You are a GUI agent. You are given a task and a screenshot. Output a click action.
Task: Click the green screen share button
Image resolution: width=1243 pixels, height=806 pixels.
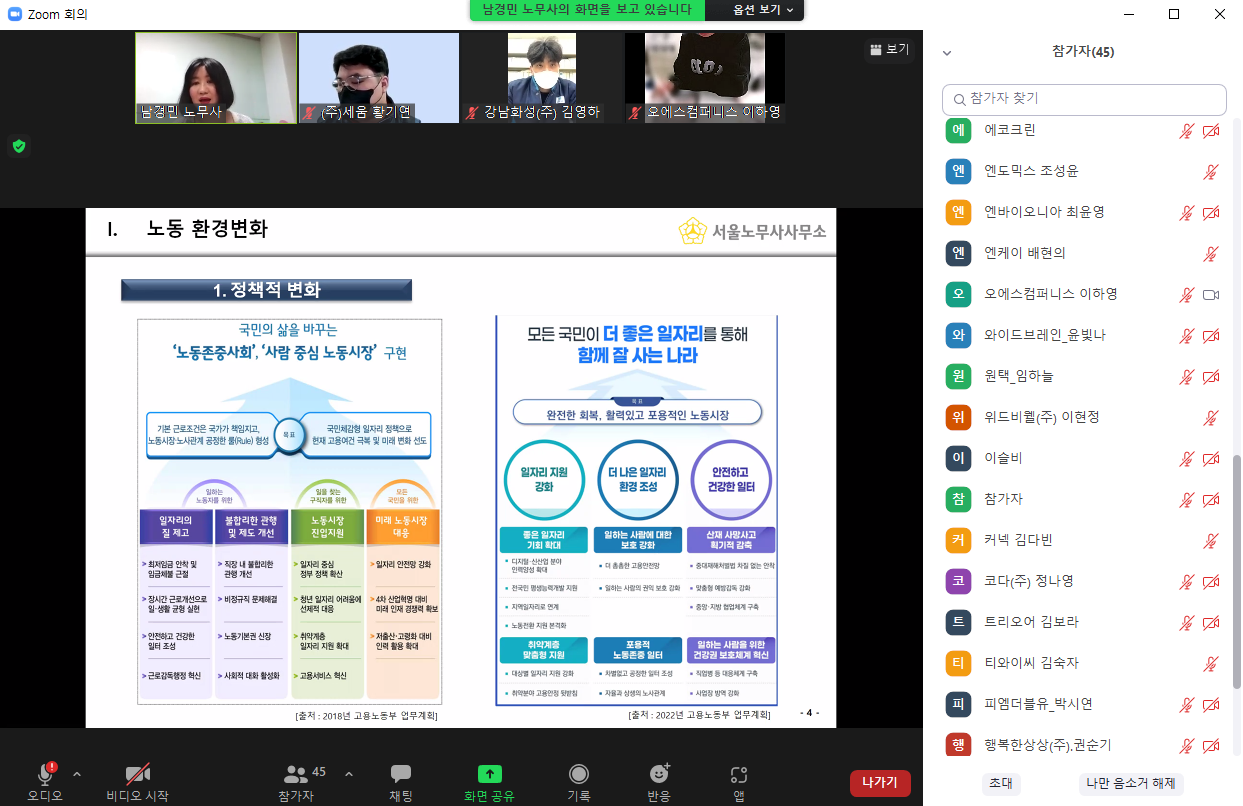[x=489, y=773]
